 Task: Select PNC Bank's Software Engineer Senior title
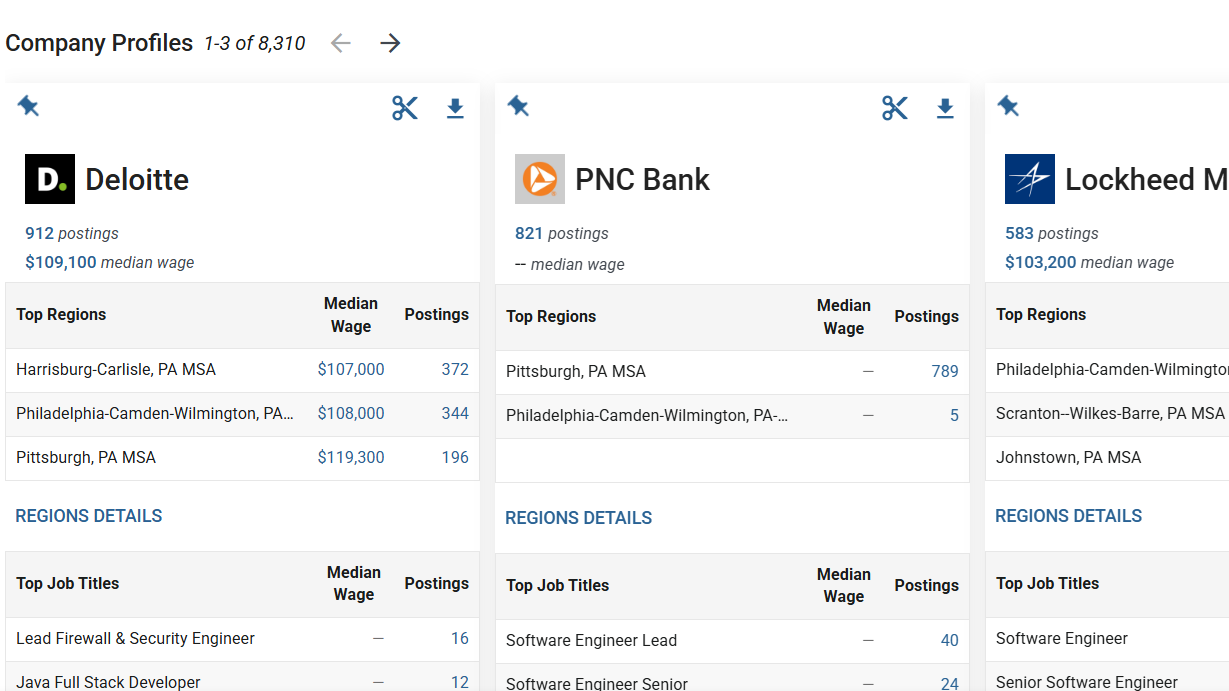597,684
